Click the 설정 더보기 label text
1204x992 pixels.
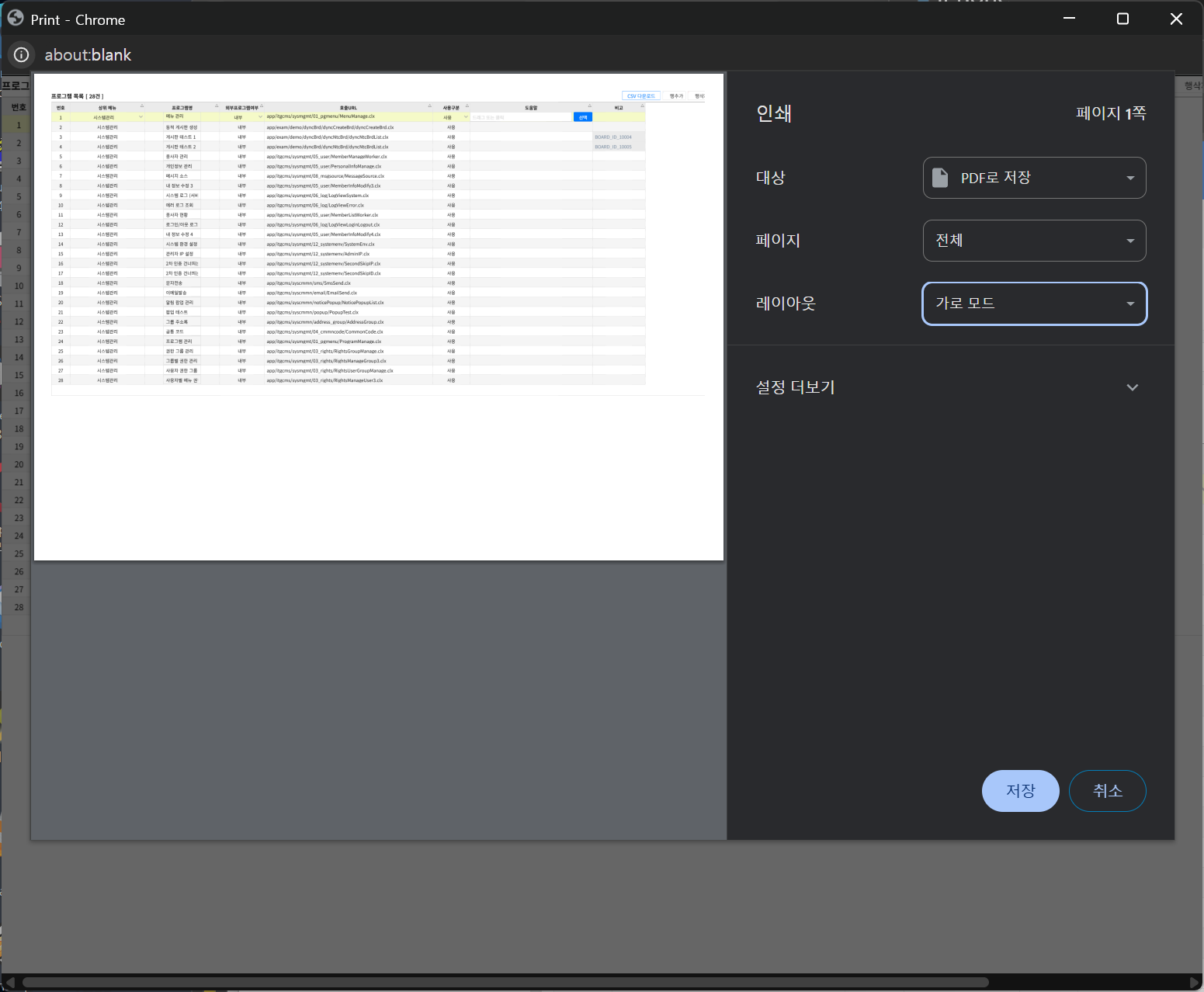[x=795, y=387]
